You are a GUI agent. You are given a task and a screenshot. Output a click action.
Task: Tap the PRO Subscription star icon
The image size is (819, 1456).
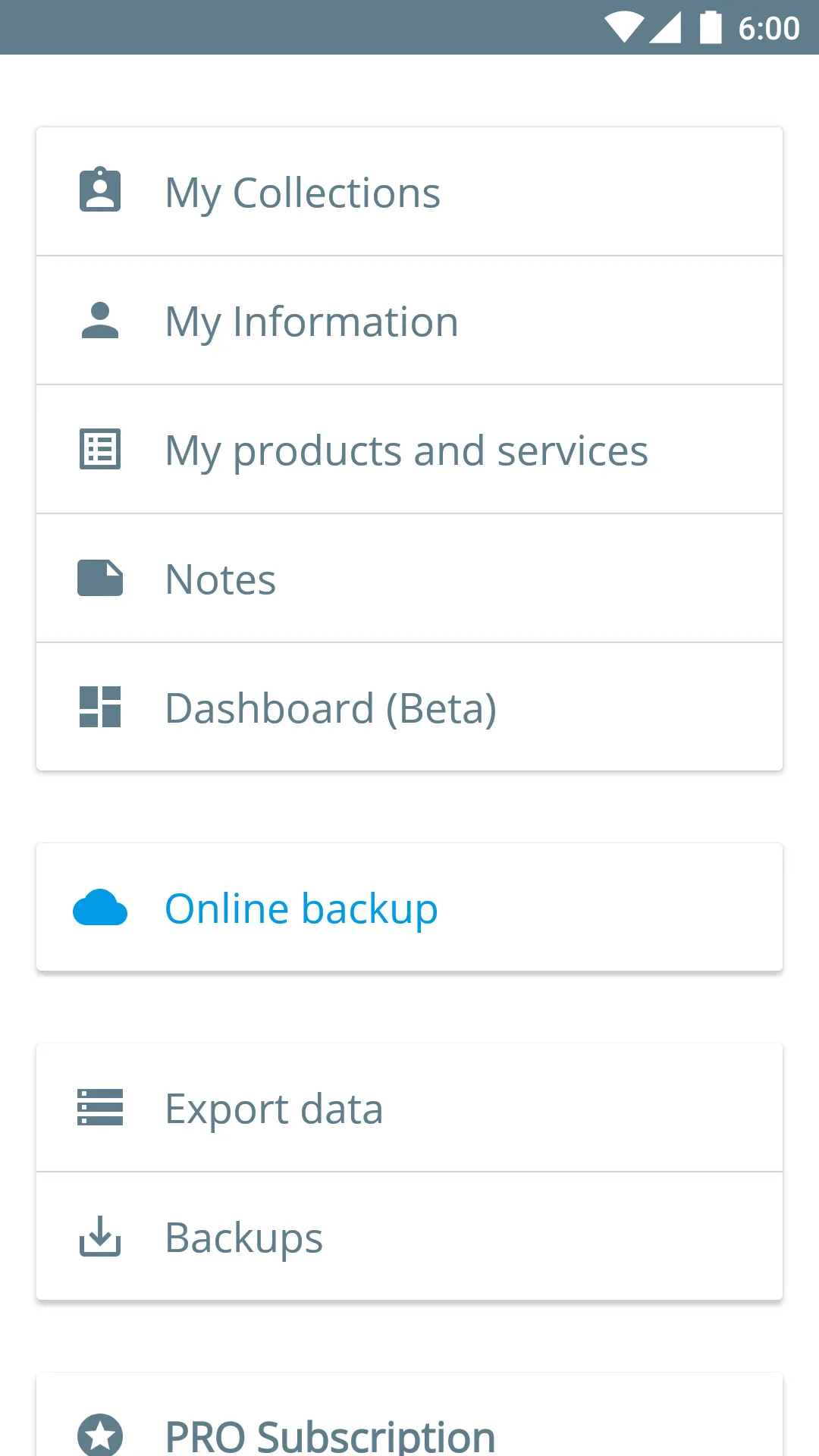[100, 1433]
